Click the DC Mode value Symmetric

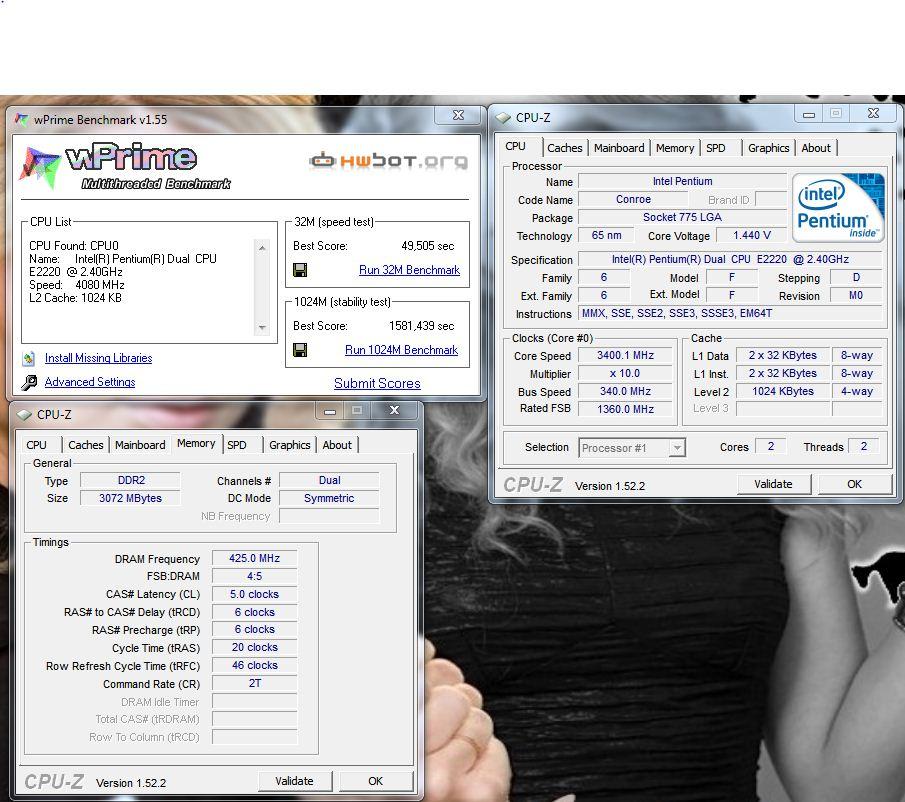pos(329,498)
